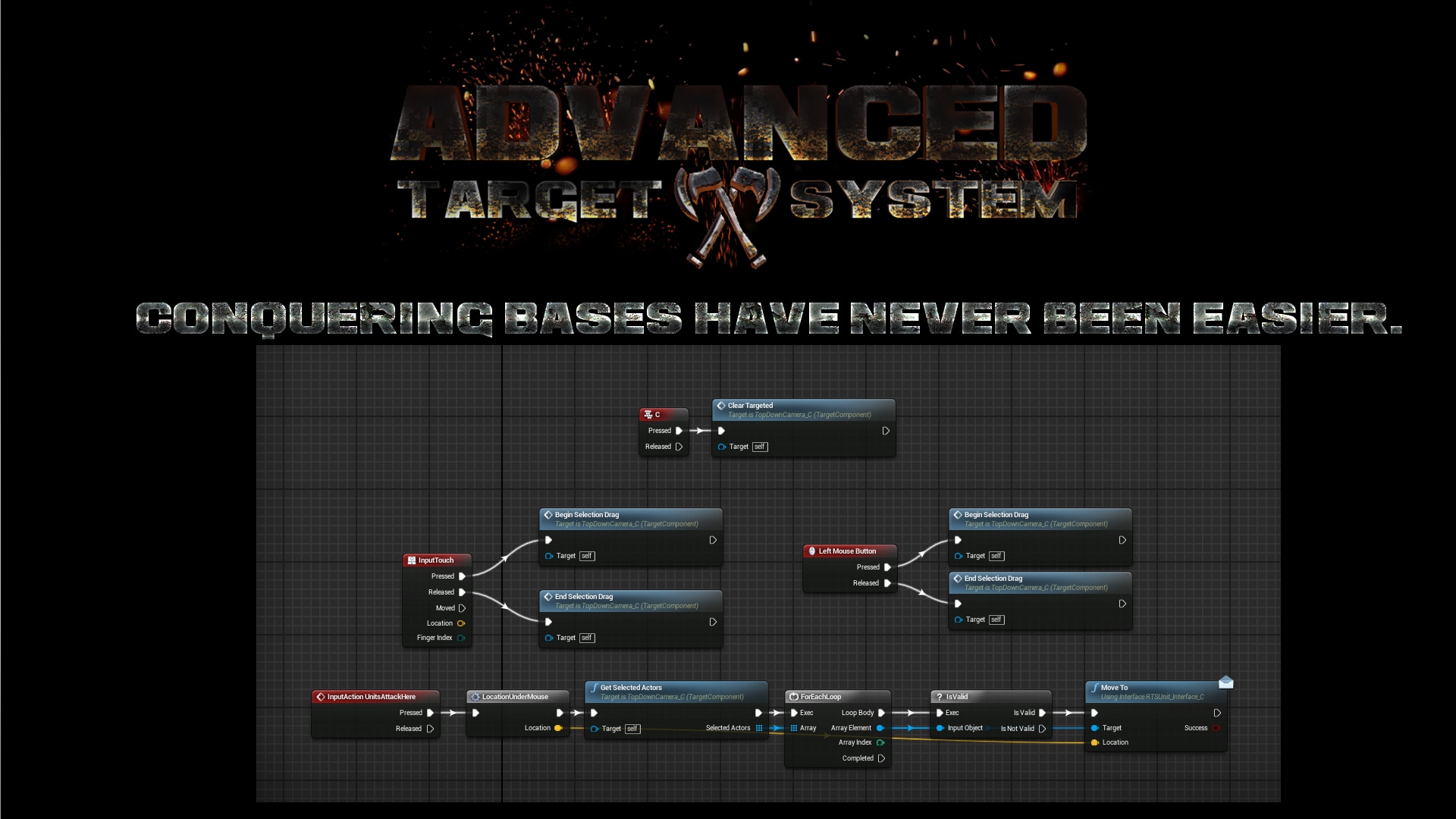Select the Clear Targeted node title
The height and width of the screenshot is (819, 1456).
click(750, 406)
